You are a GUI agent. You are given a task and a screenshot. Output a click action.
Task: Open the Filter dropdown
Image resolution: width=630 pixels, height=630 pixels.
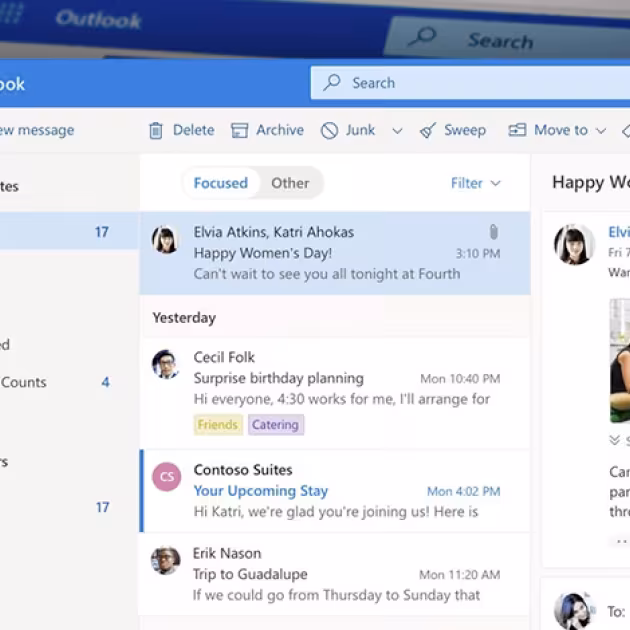475,183
